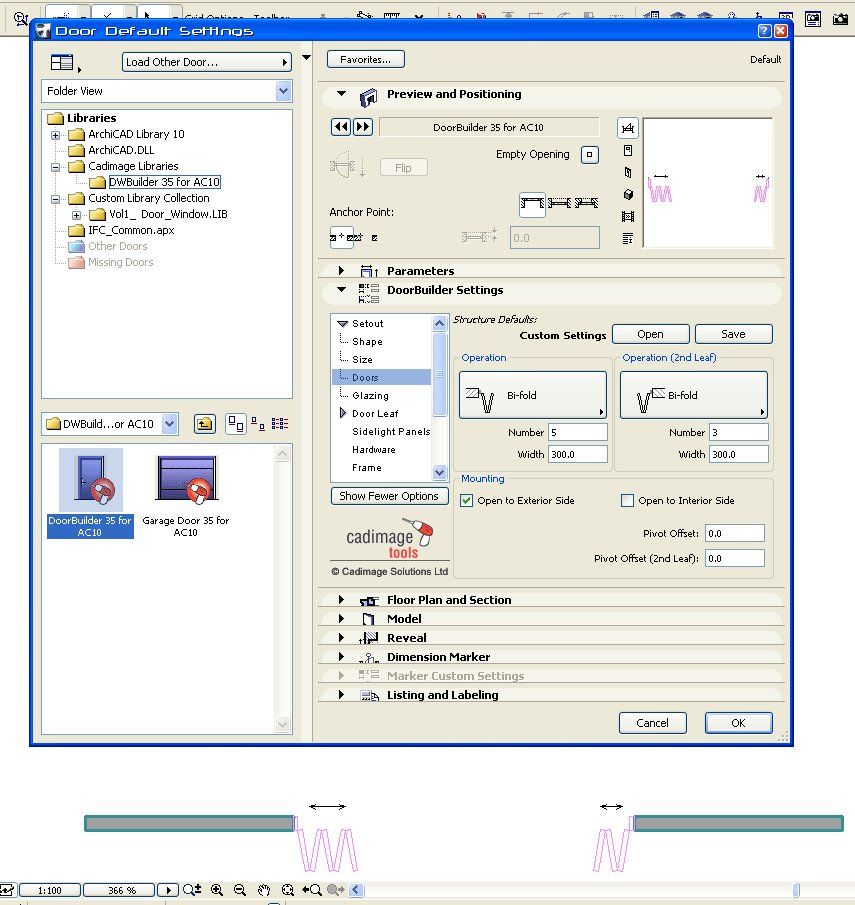Screen dimensions: 855x905
Task: Choose second reveal anchor option icon
Action: (x=559, y=203)
